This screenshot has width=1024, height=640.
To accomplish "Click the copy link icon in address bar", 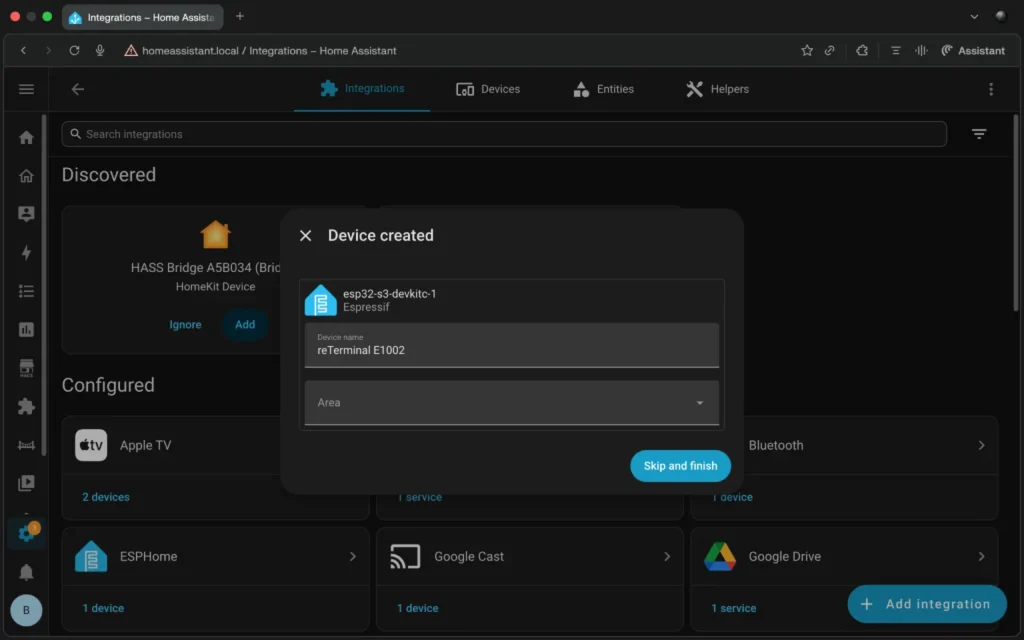I will tap(829, 50).
